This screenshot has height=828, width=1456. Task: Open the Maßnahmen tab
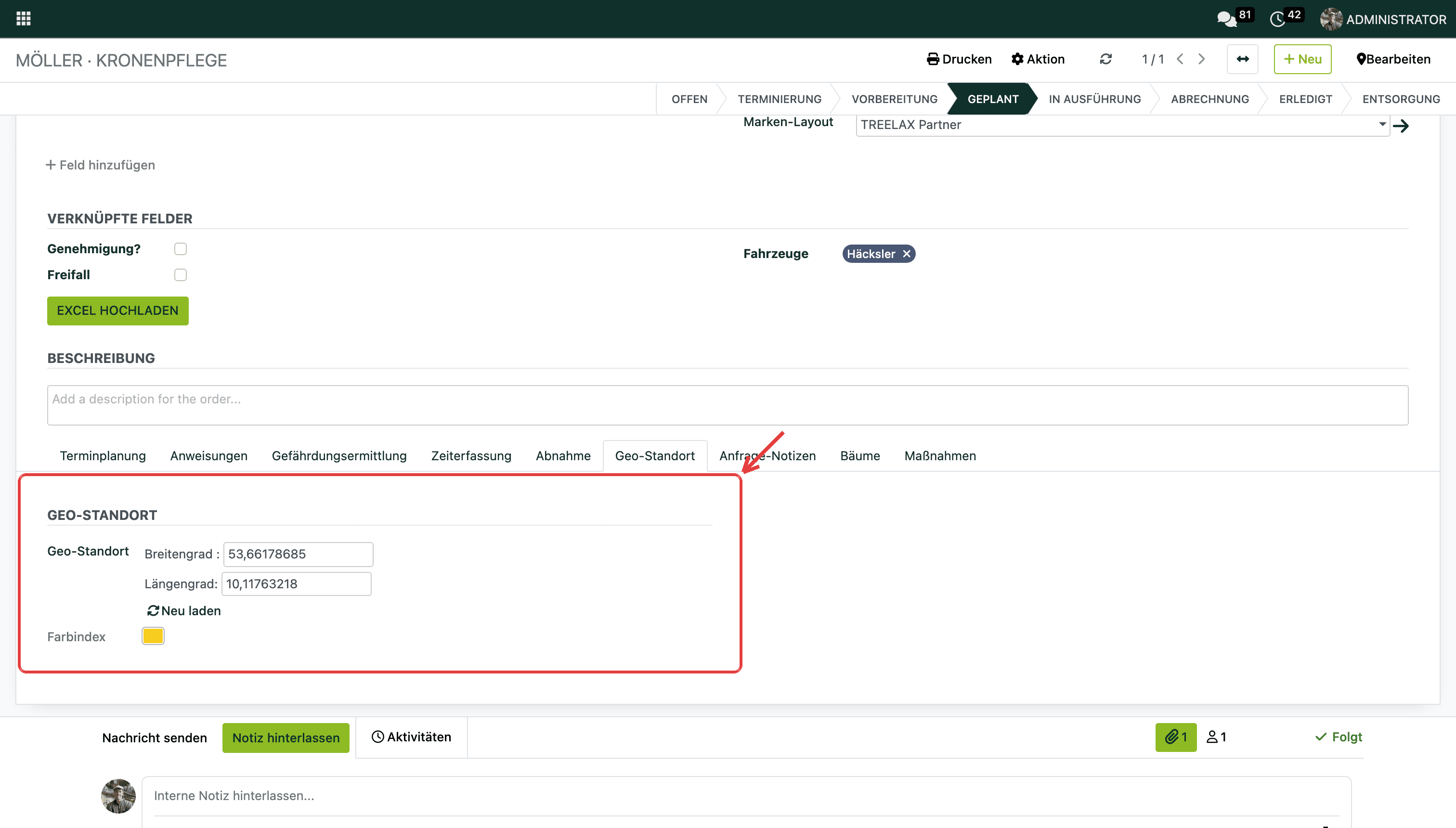940,455
